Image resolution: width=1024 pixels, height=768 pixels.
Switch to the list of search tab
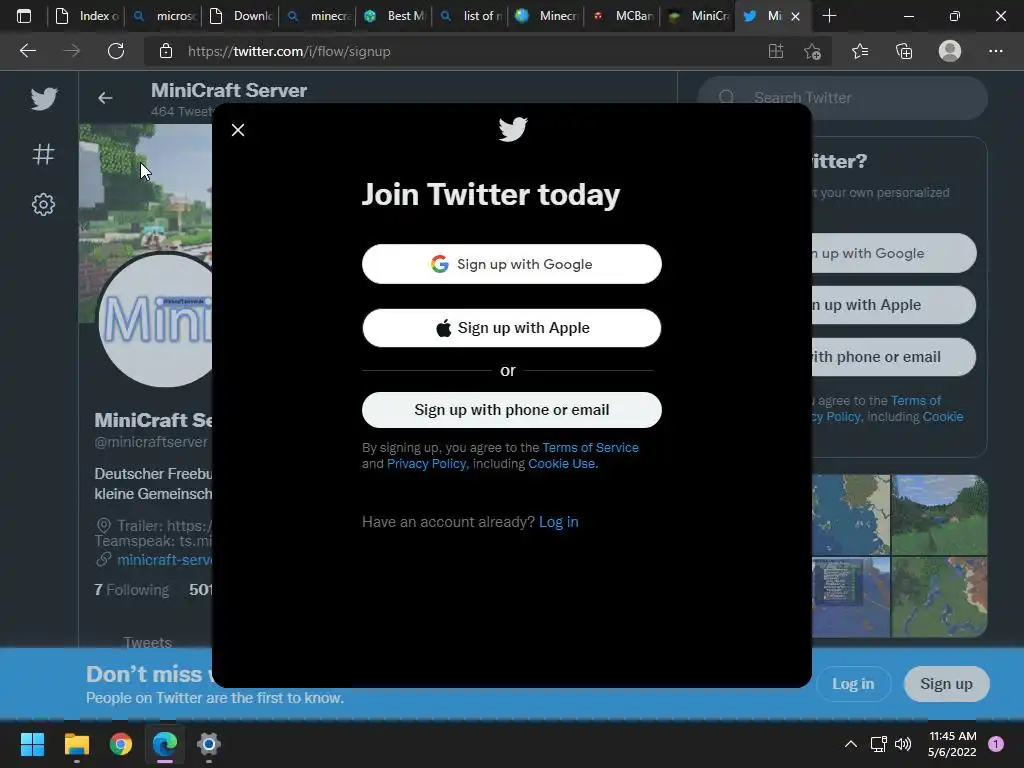[x=470, y=16]
